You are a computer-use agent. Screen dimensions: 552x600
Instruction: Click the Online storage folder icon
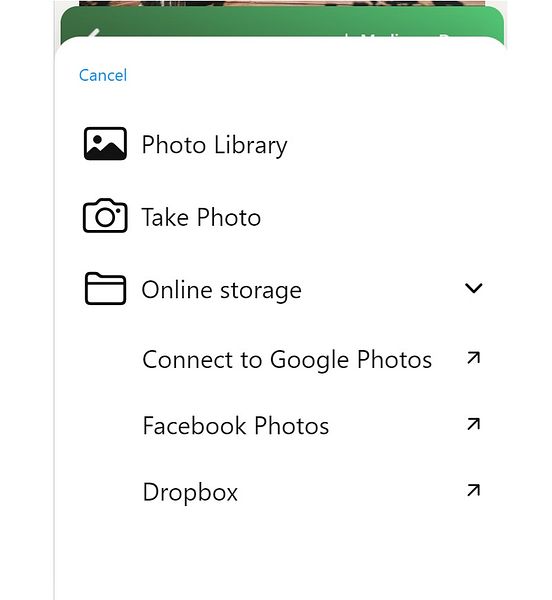click(x=105, y=289)
